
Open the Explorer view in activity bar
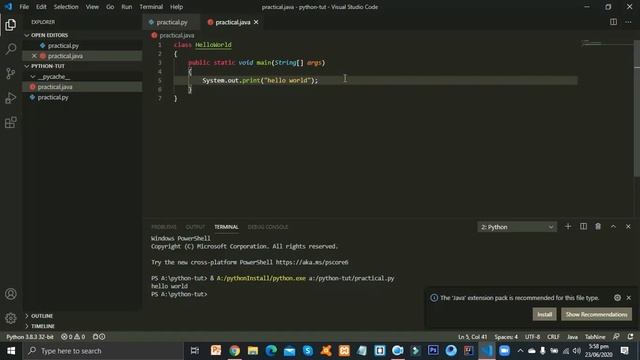click(x=11, y=25)
